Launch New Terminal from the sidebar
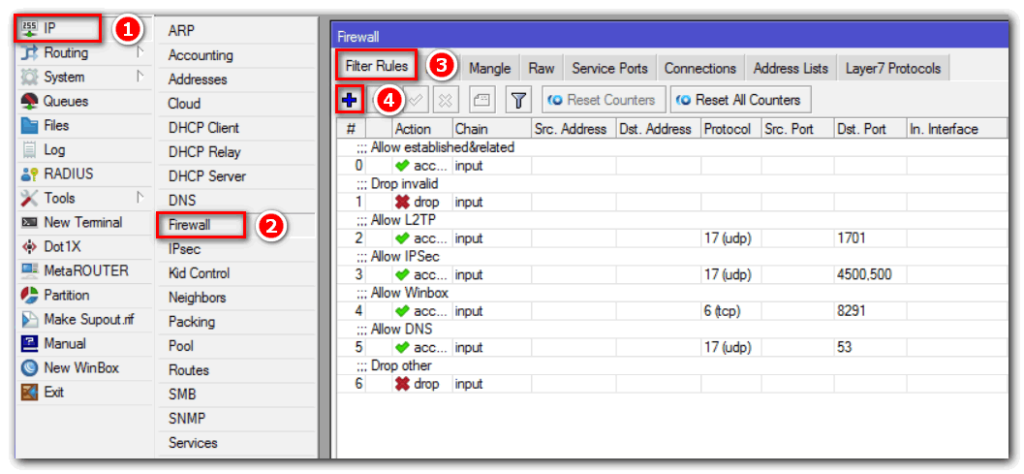Image resolution: width=1024 pixels, height=474 pixels. pyautogui.click(x=82, y=222)
